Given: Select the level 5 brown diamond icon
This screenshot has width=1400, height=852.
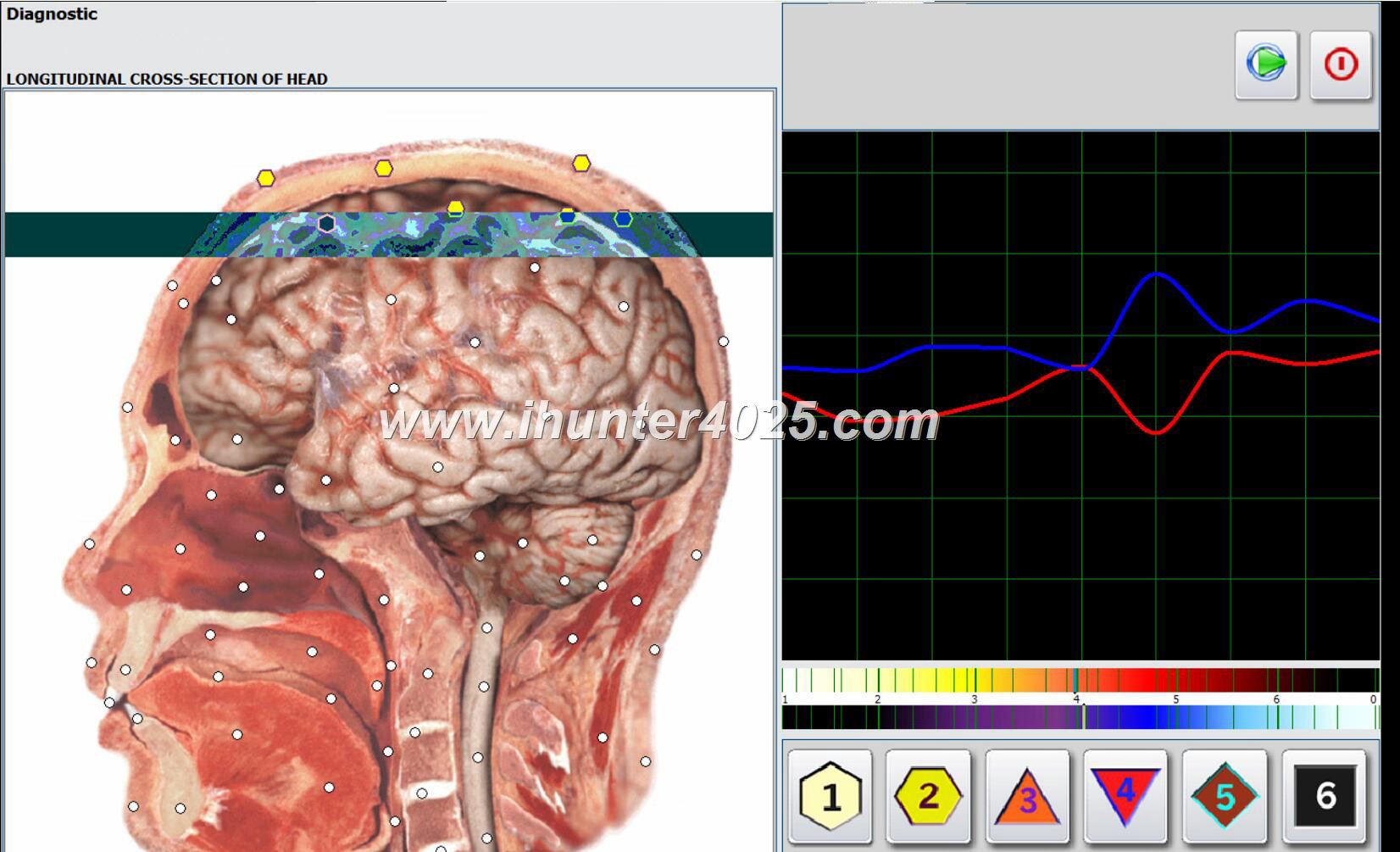Looking at the screenshot, I should pos(1225,795).
